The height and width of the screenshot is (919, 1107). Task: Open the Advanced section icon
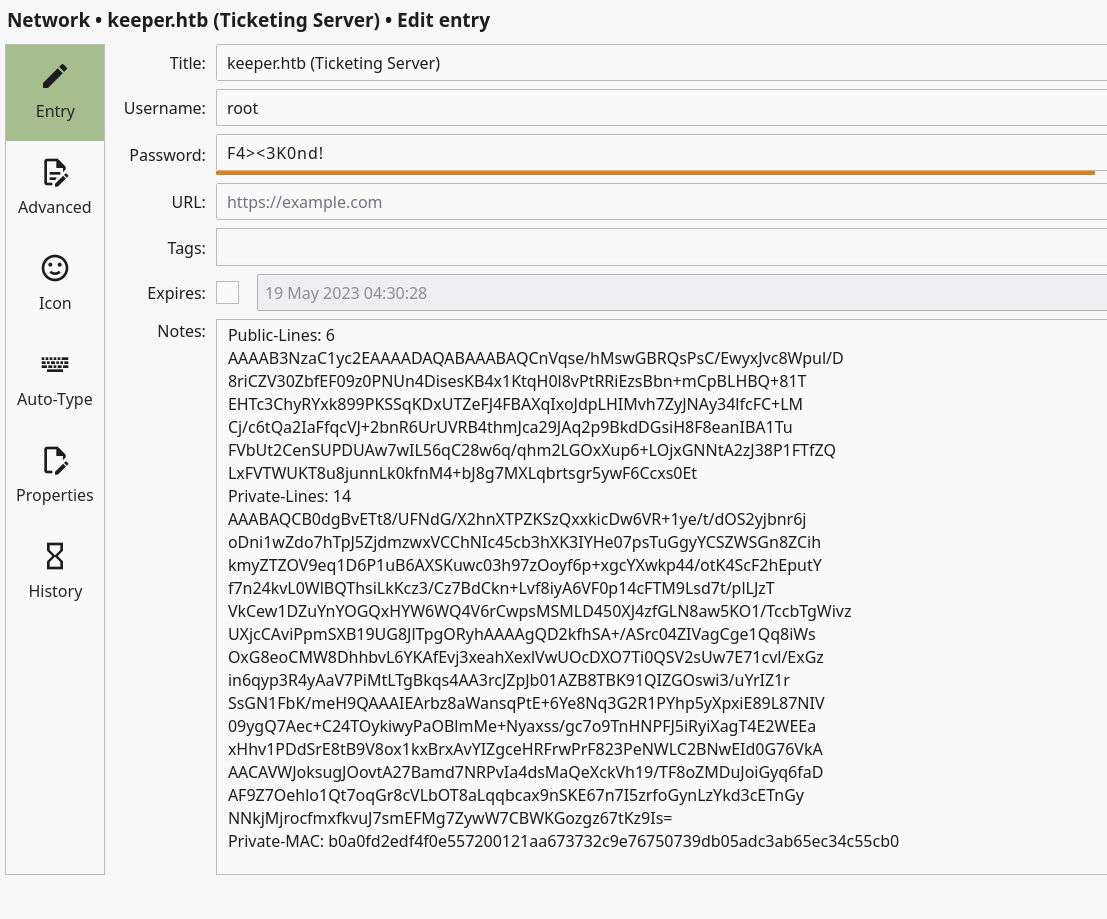pyautogui.click(x=55, y=172)
